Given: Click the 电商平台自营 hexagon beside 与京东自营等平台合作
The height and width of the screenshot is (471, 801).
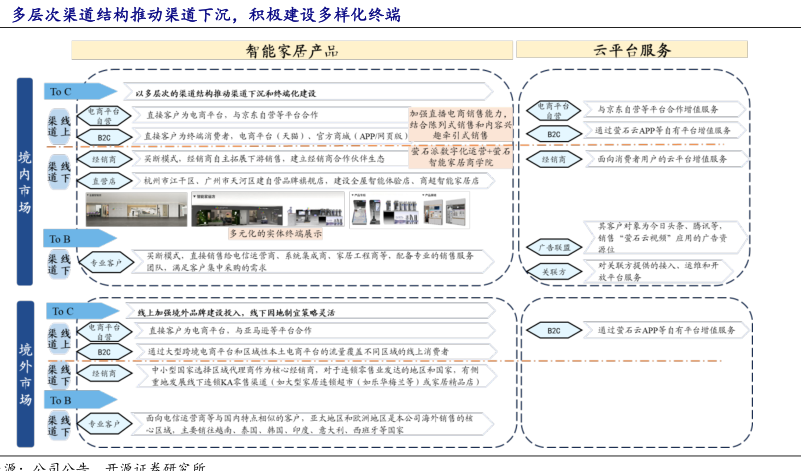Looking at the screenshot, I should click(104, 116).
